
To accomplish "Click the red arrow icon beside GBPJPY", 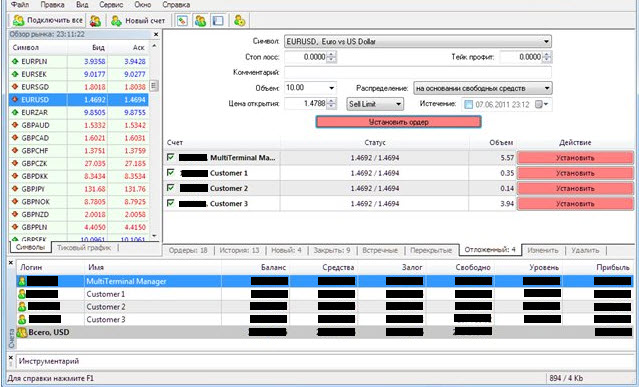I will tap(15, 189).
